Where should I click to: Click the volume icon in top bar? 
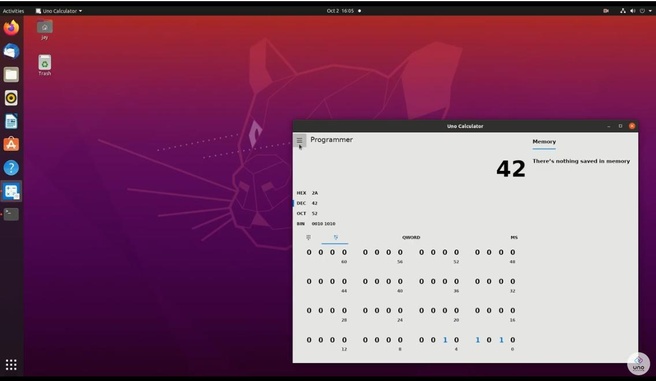pyautogui.click(x=633, y=11)
